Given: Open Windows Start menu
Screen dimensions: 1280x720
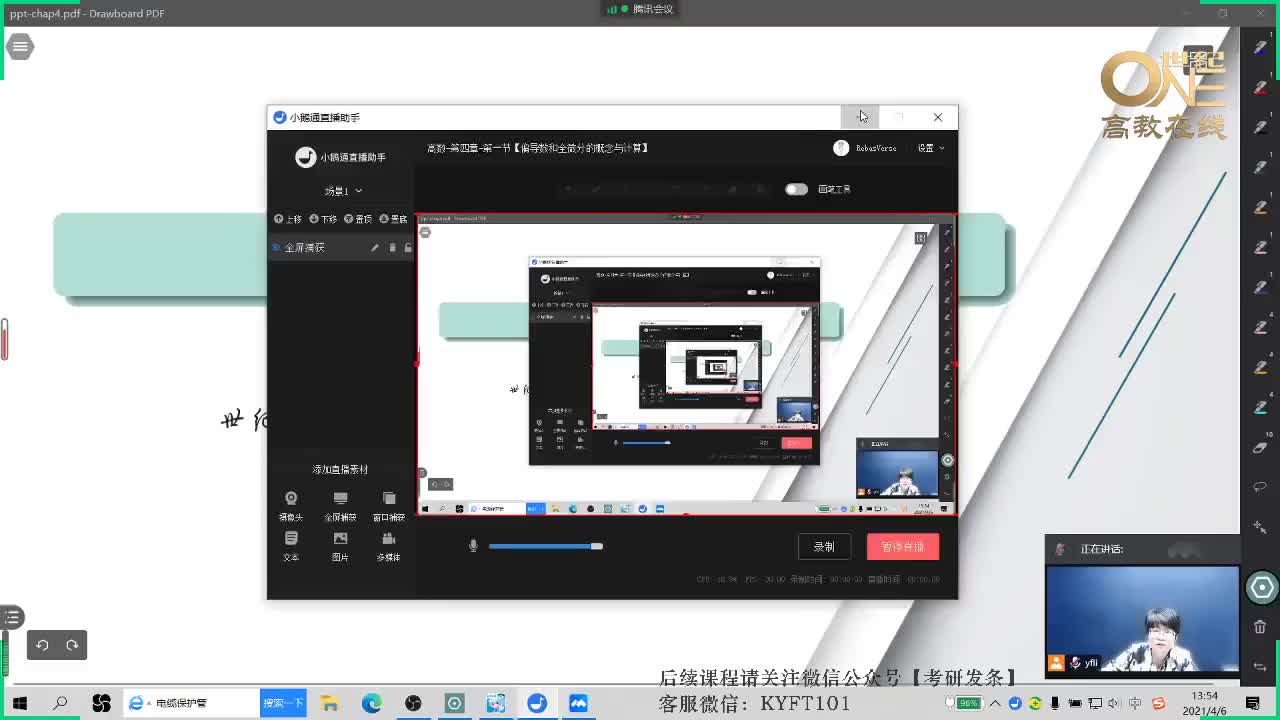Looking at the screenshot, I should (19, 703).
